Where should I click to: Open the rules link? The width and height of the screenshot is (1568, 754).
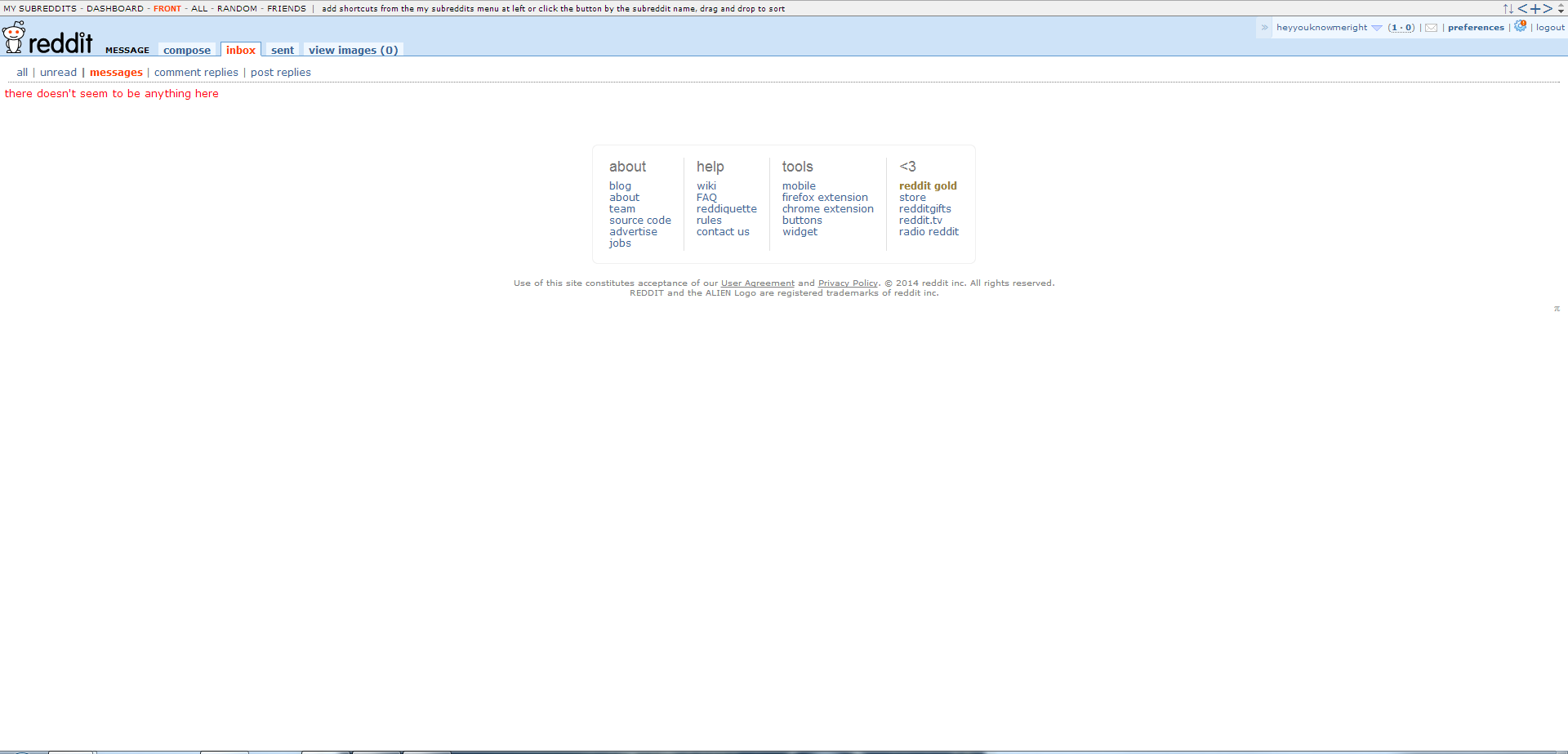709,221
